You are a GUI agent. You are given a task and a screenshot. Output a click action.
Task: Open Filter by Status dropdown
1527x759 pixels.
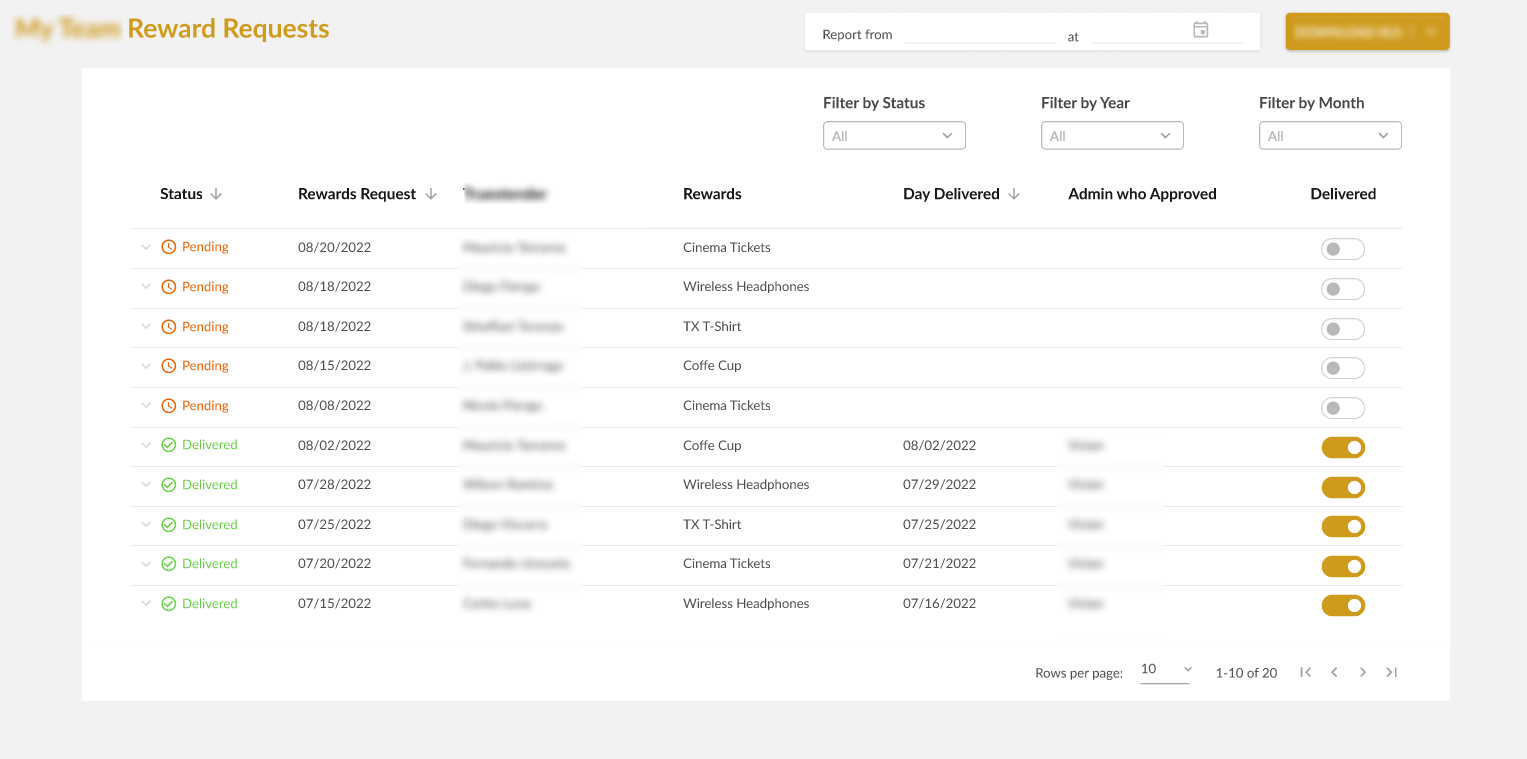tap(894, 135)
